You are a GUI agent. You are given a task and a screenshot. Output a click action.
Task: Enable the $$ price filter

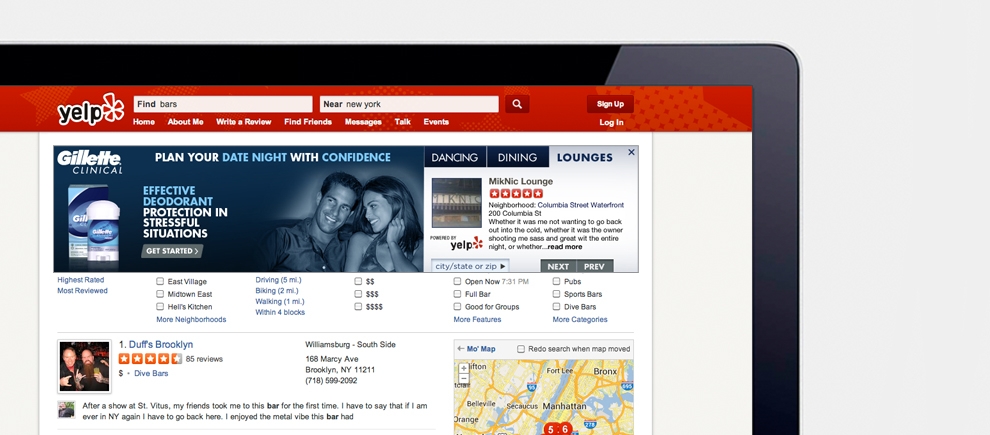click(358, 282)
